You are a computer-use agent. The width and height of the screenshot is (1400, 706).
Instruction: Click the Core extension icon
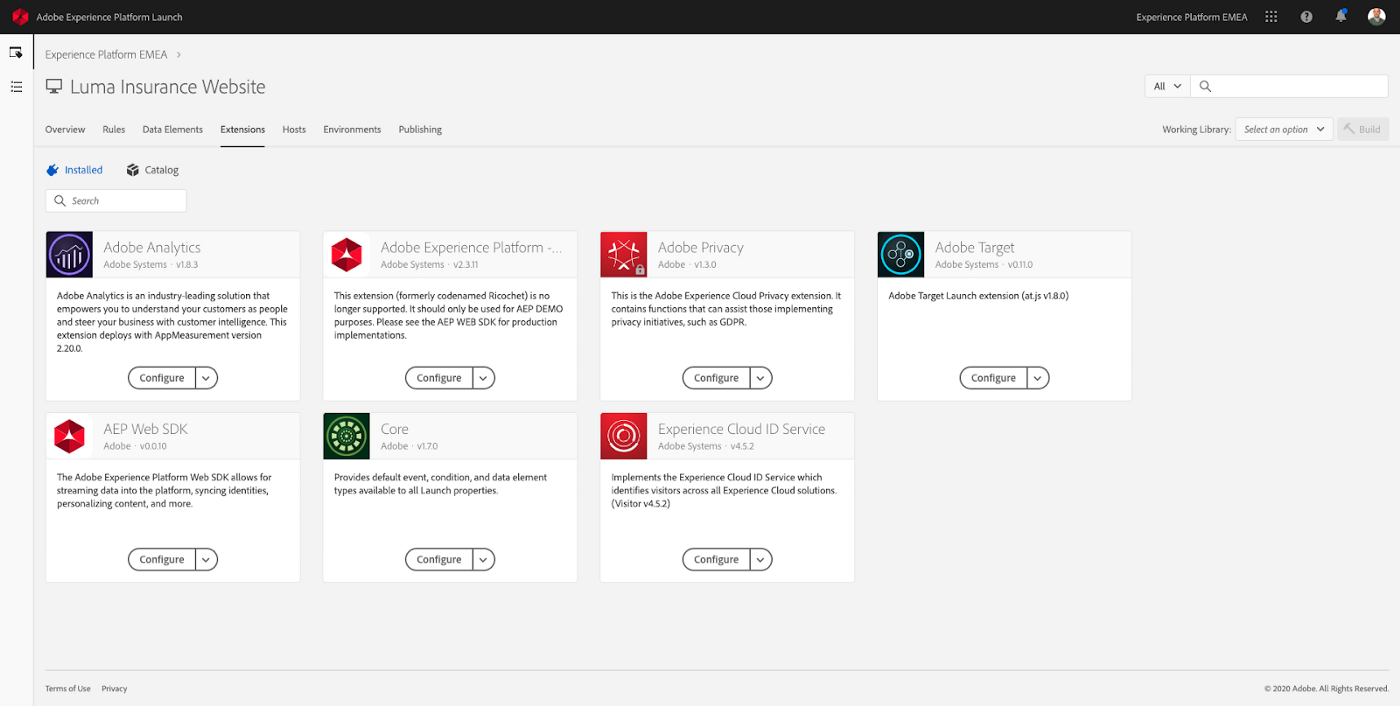(345, 436)
